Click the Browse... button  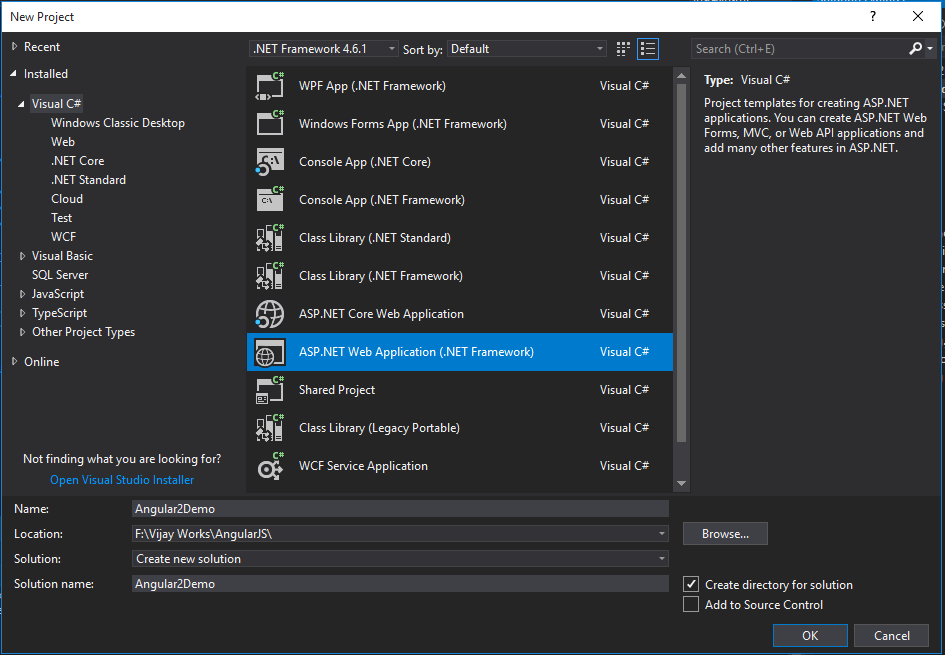[725, 534]
